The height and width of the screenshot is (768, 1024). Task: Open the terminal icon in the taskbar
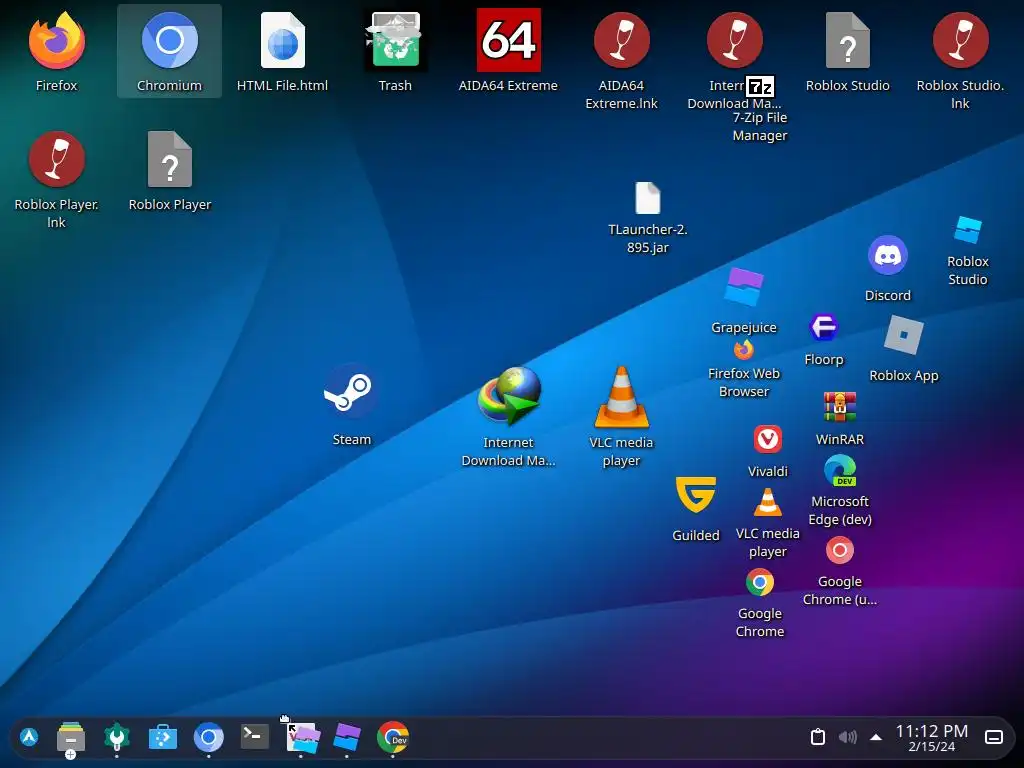[255, 737]
